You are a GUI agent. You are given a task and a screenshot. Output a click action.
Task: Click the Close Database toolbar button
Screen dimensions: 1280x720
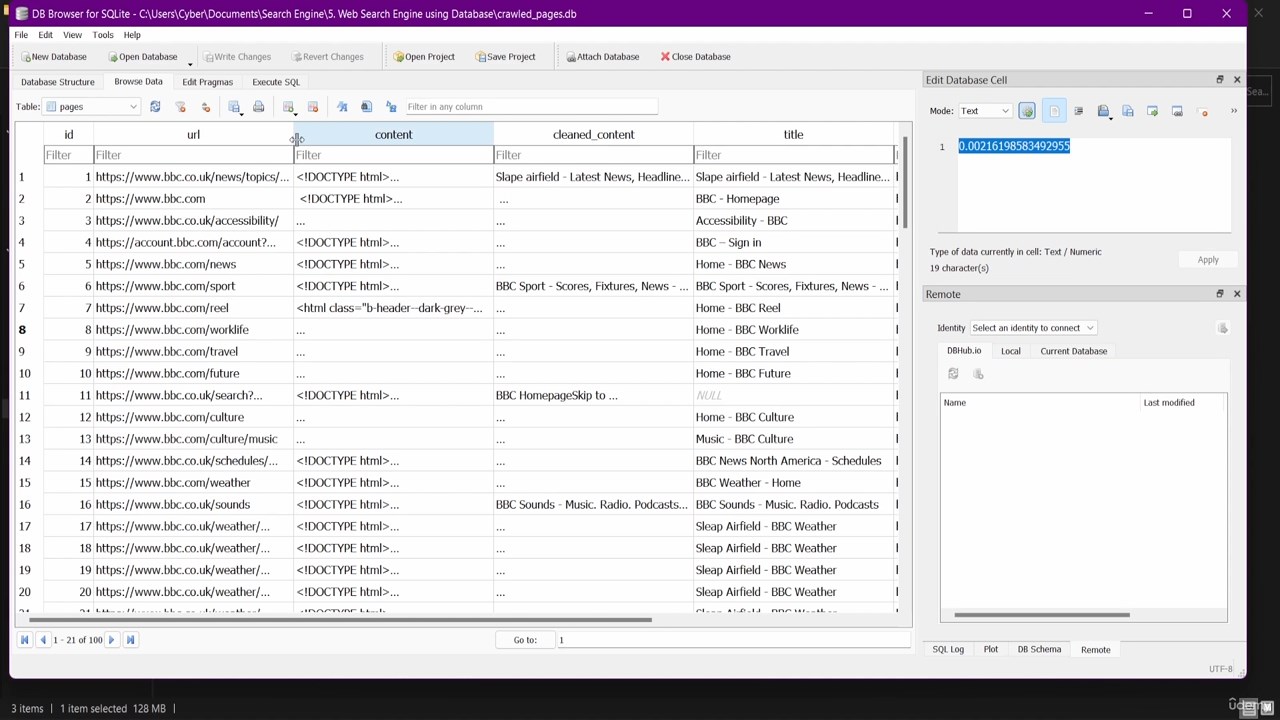pos(695,57)
